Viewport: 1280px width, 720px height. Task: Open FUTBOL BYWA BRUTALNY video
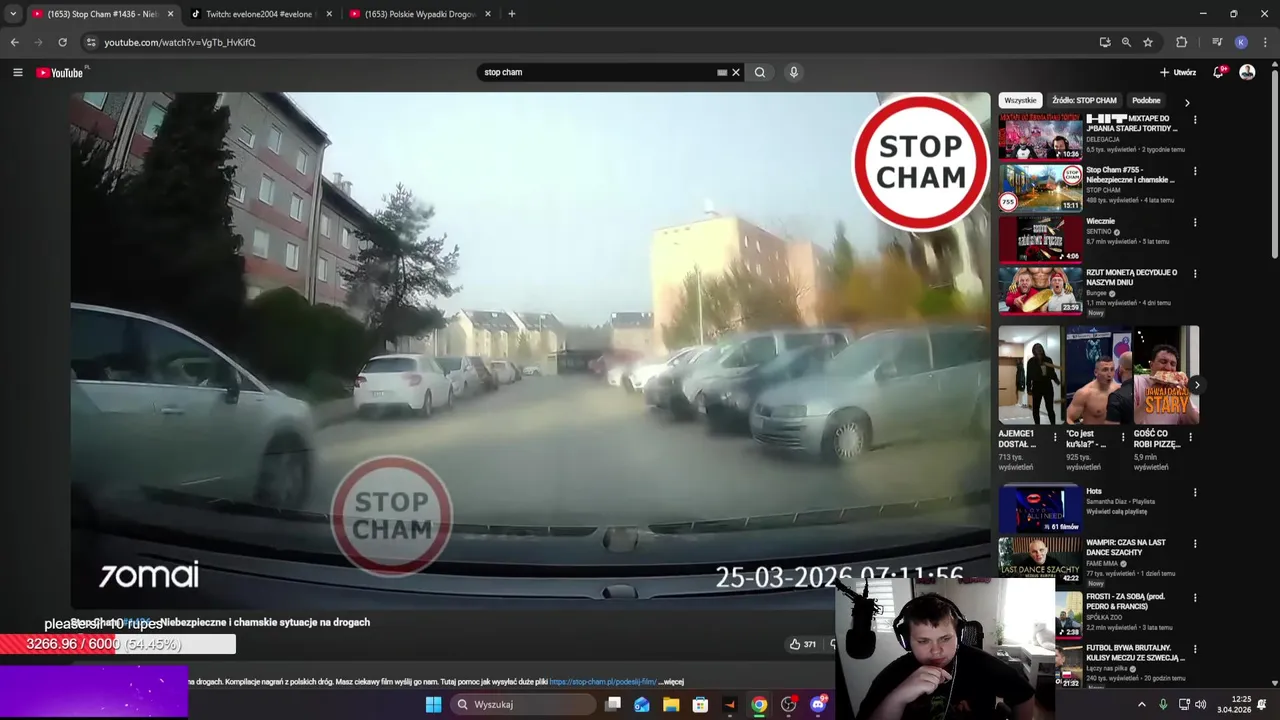[1135, 653]
